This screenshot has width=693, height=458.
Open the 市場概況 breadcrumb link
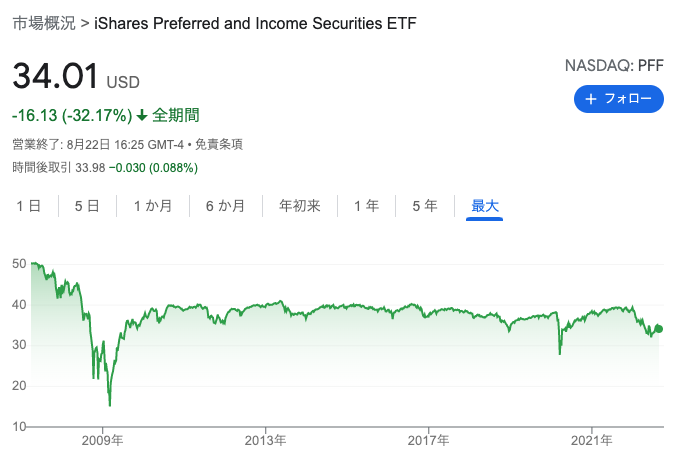(x=44, y=23)
